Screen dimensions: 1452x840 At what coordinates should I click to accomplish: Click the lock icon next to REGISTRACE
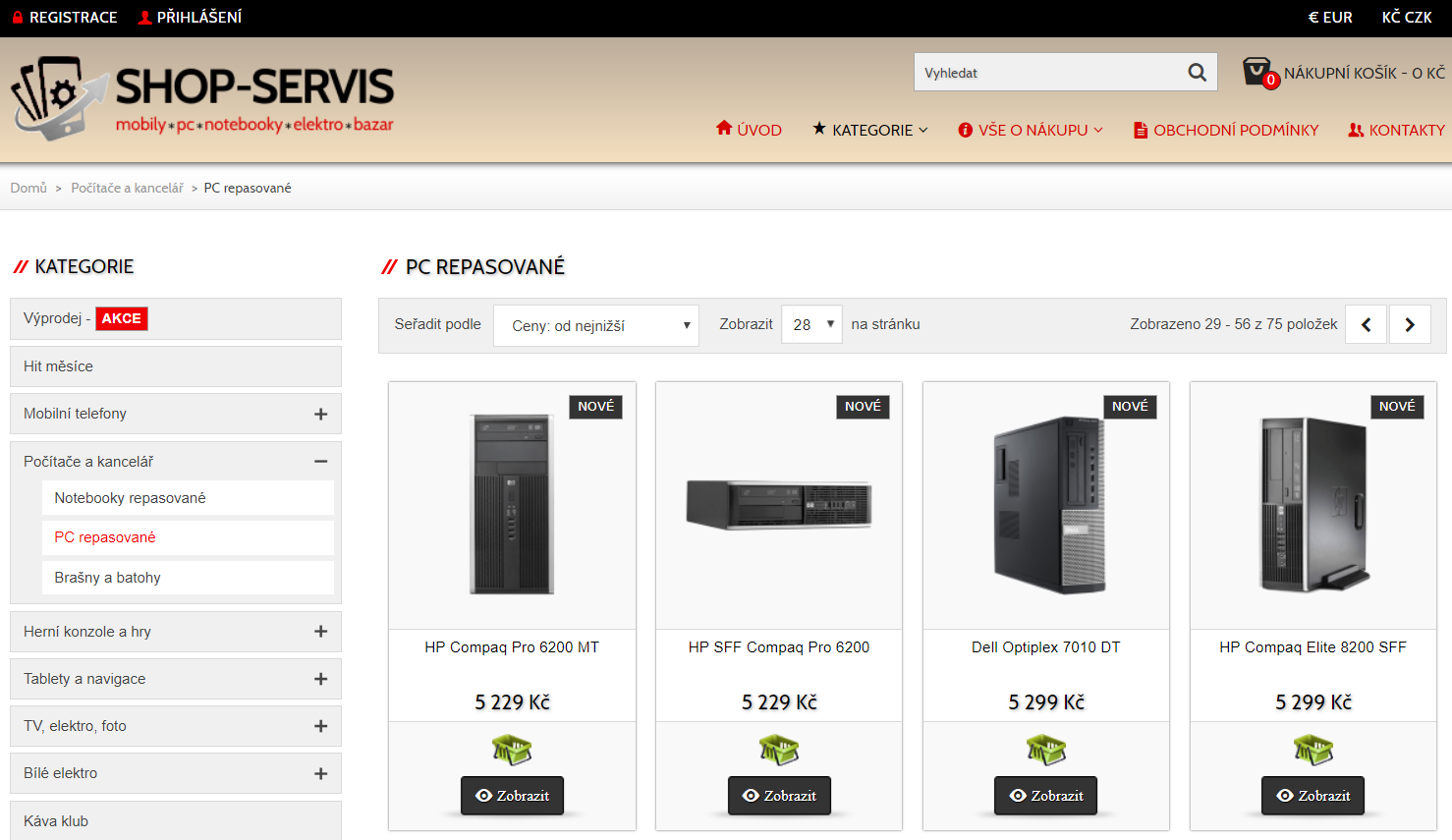click(x=18, y=17)
